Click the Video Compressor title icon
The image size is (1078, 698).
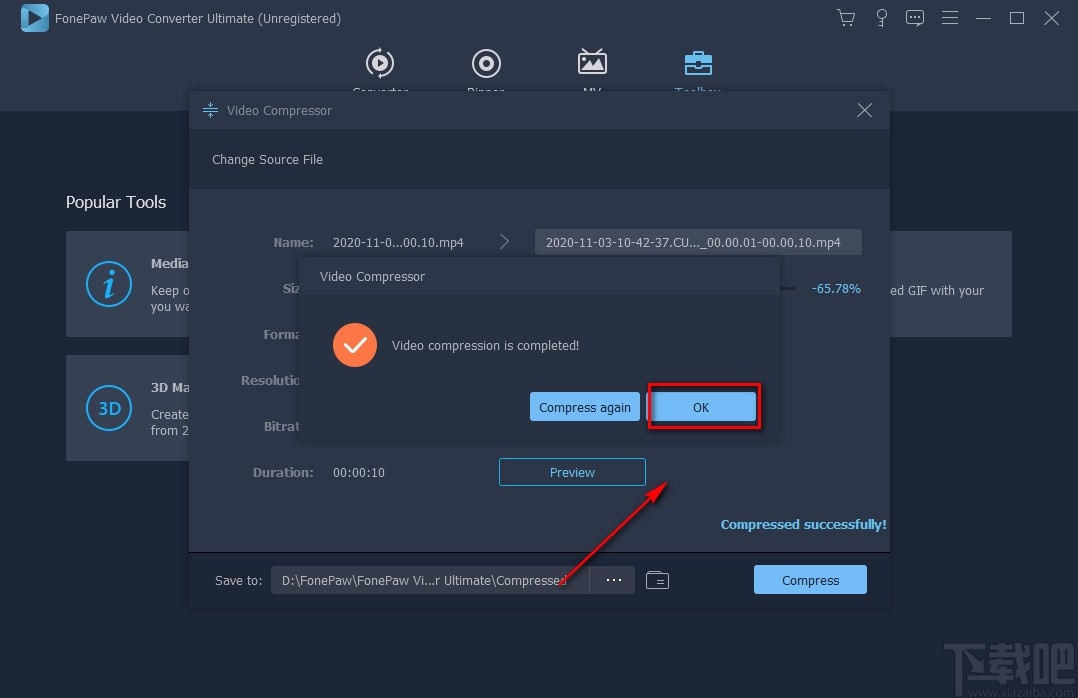point(210,110)
